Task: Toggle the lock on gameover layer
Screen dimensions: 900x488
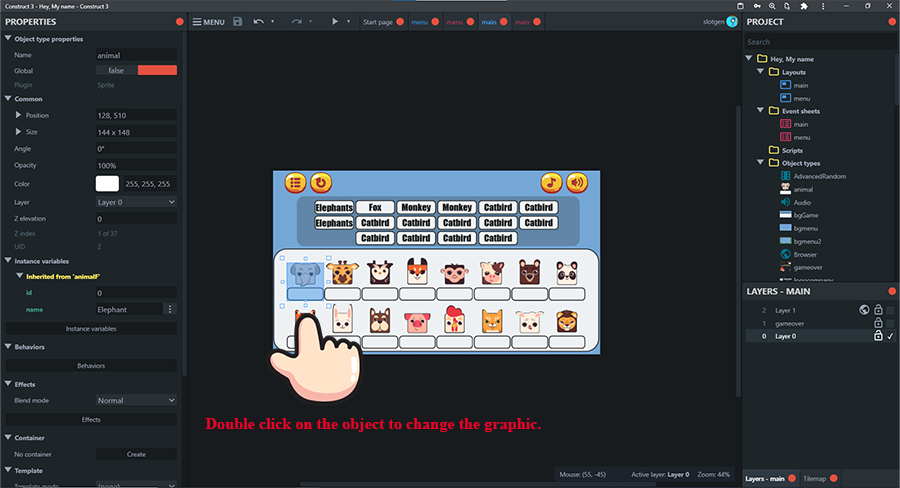Action: pyautogui.click(x=878, y=323)
